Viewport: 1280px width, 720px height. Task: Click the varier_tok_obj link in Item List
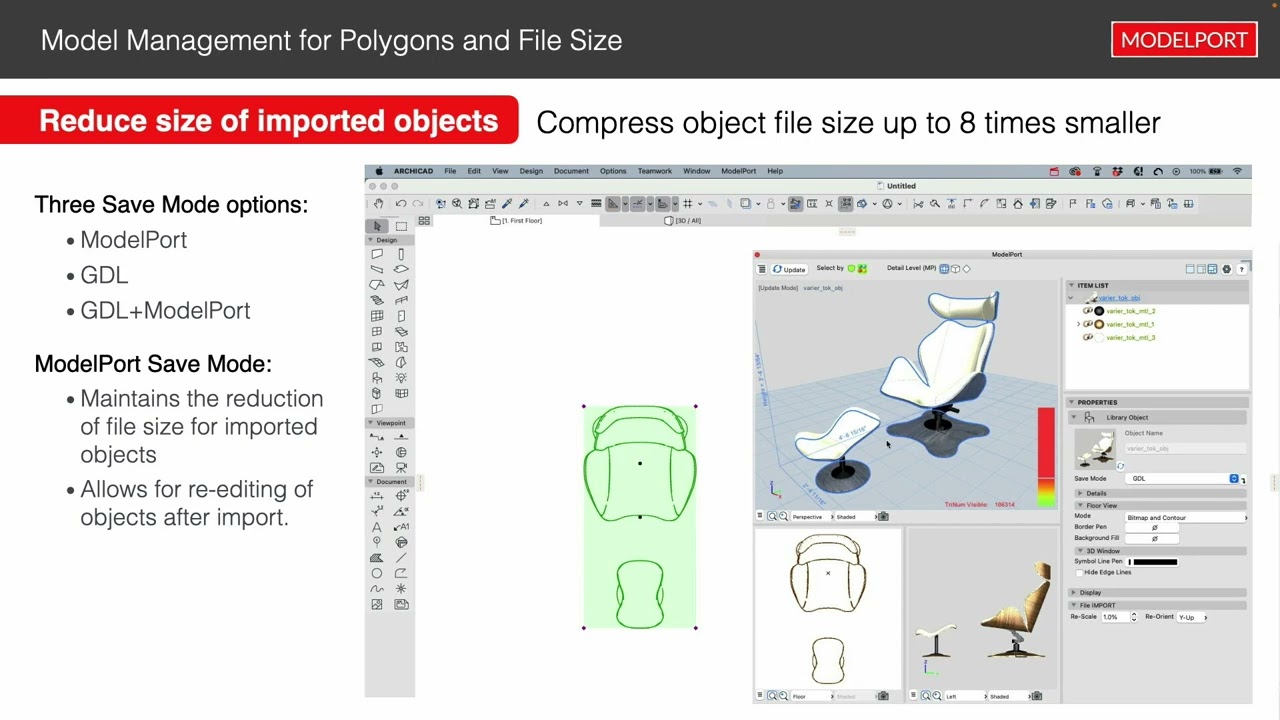tap(1119, 298)
